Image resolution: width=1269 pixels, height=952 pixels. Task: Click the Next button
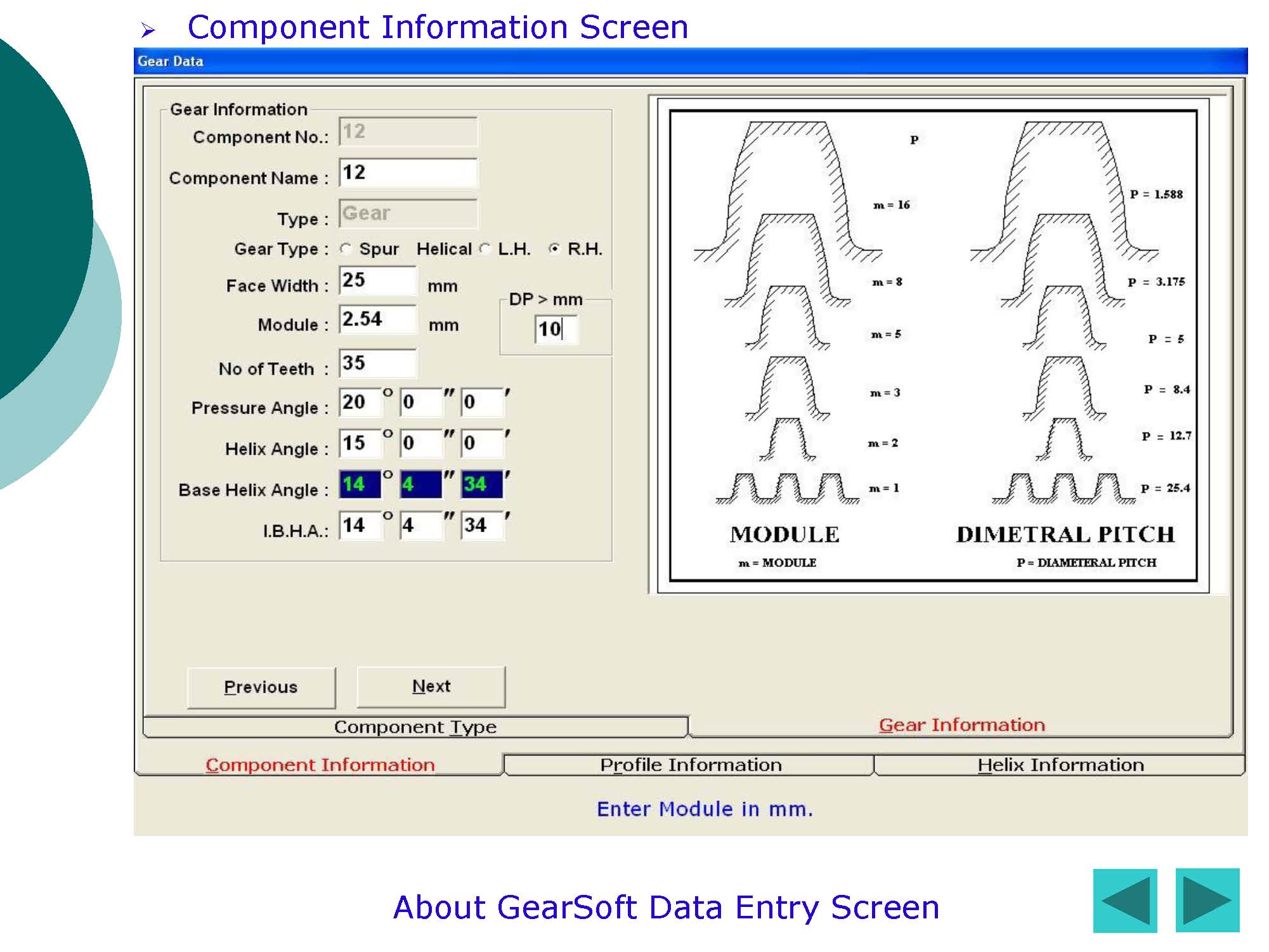click(431, 687)
